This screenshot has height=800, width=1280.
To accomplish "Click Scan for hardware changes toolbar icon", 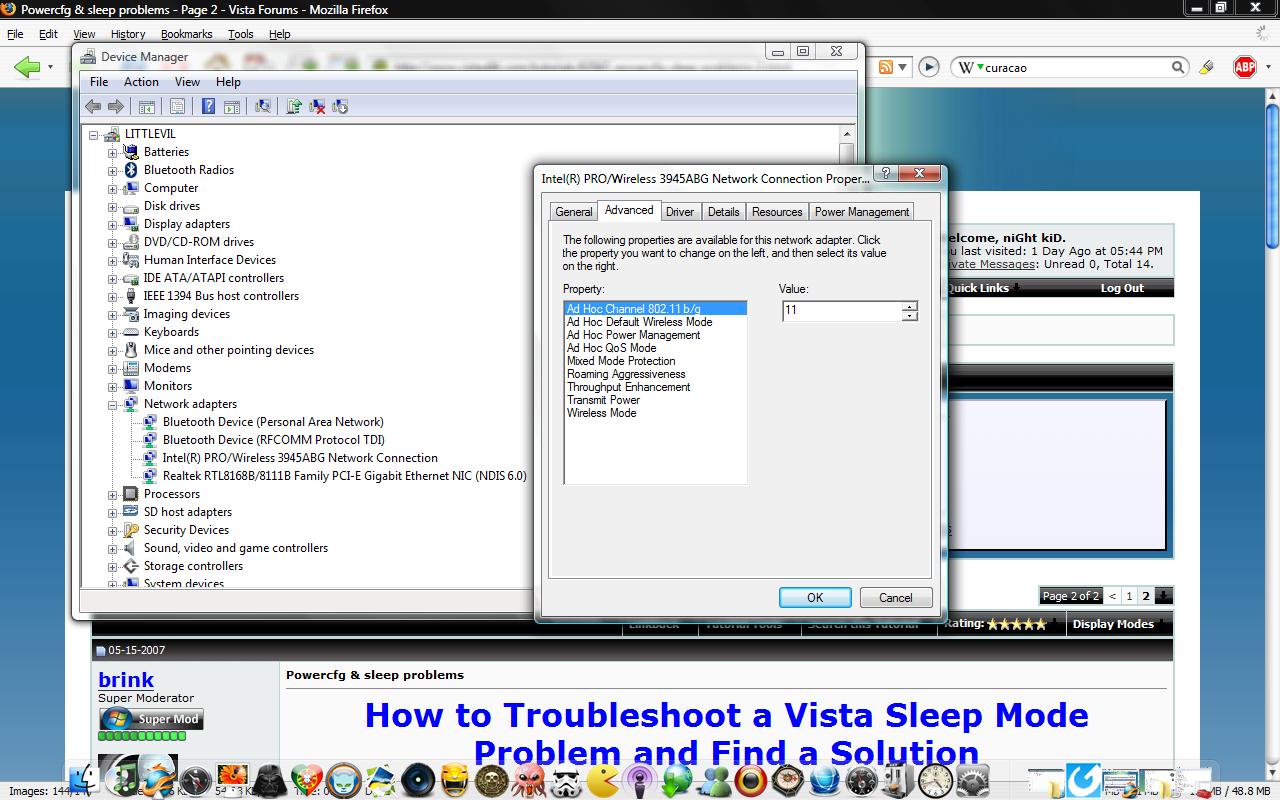I will click(x=263, y=106).
